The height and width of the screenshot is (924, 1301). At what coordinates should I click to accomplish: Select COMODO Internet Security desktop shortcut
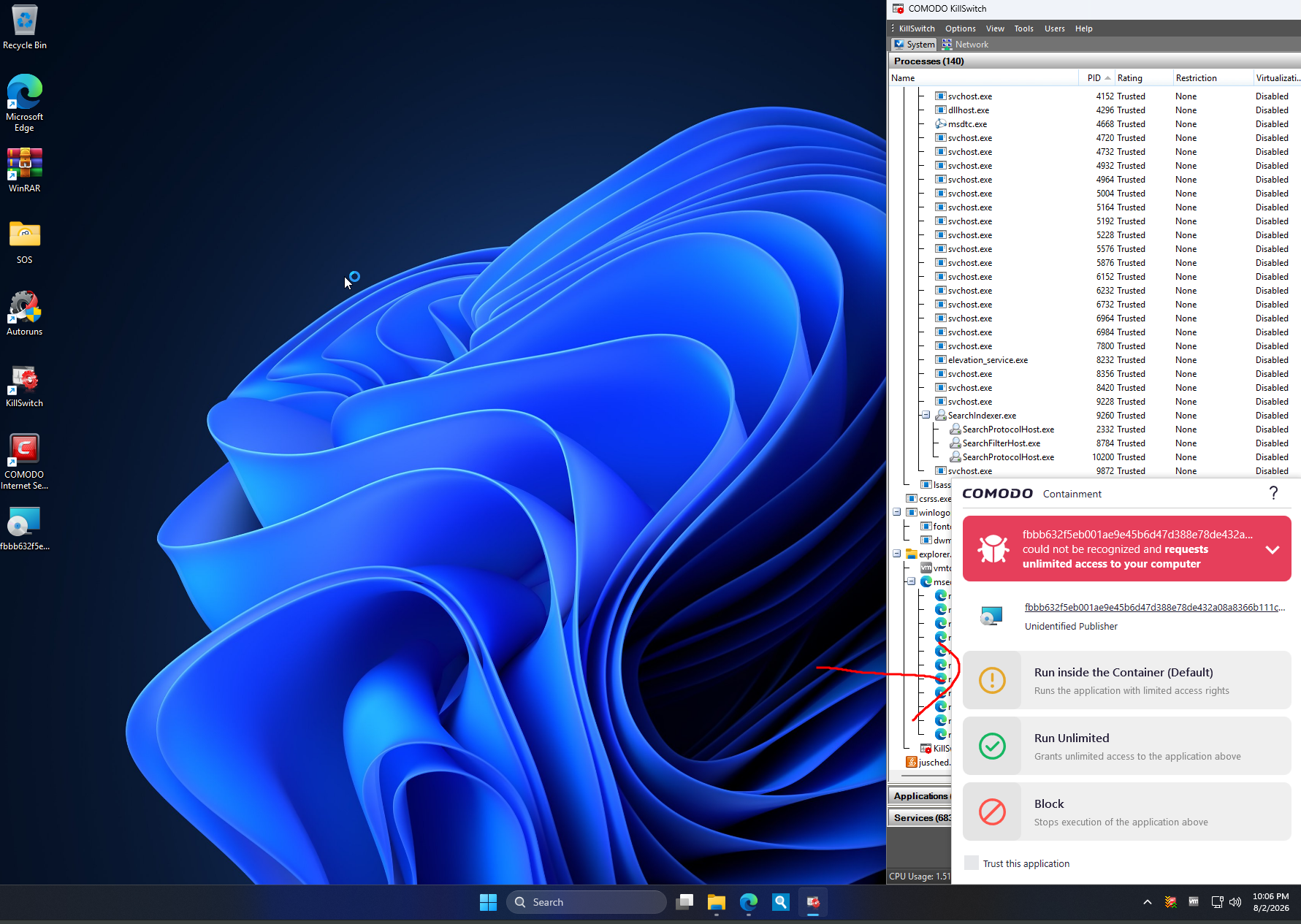click(x=25, y=462)
